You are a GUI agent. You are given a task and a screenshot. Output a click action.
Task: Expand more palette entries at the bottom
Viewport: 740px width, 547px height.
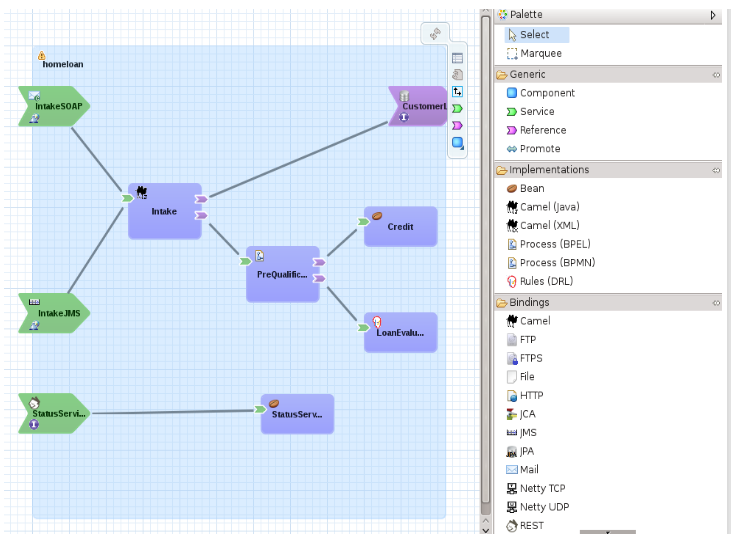[x=607, y=532]
